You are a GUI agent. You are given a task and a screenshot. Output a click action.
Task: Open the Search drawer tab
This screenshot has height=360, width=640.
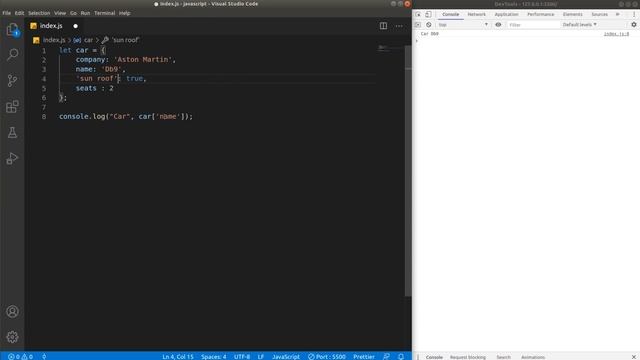coord(503,357)
